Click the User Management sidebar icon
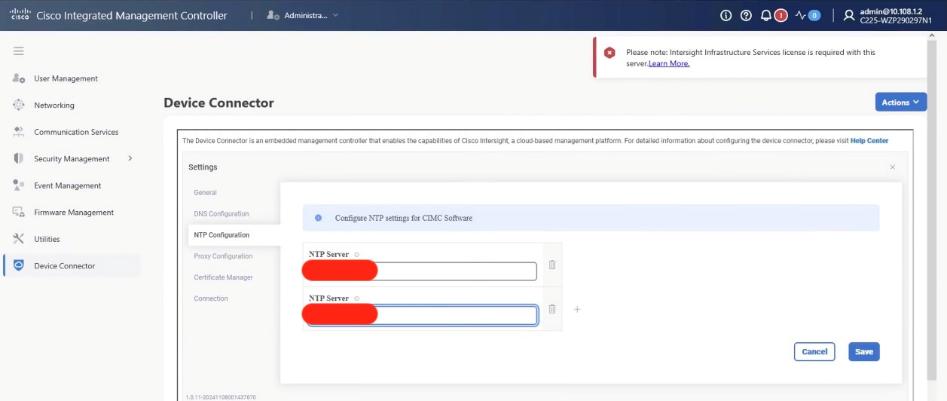 tap(19, 79)
